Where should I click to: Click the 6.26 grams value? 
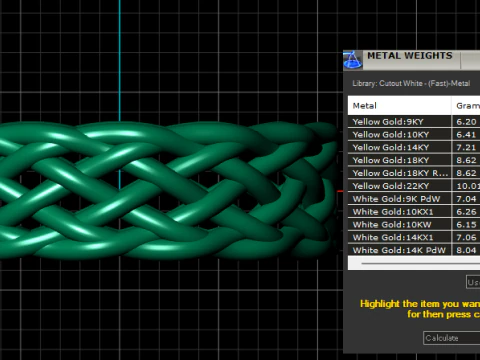466,212
